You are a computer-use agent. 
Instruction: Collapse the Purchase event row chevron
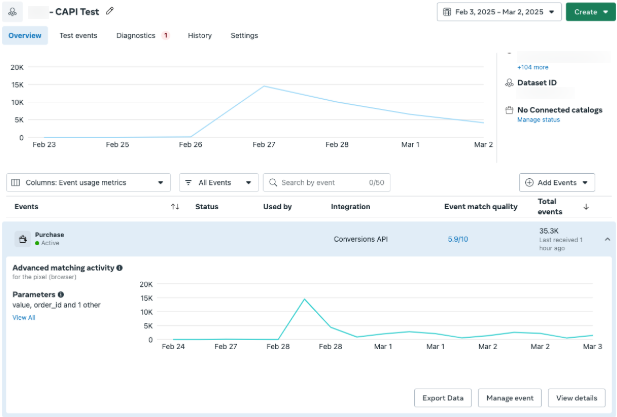pos(607,239)
